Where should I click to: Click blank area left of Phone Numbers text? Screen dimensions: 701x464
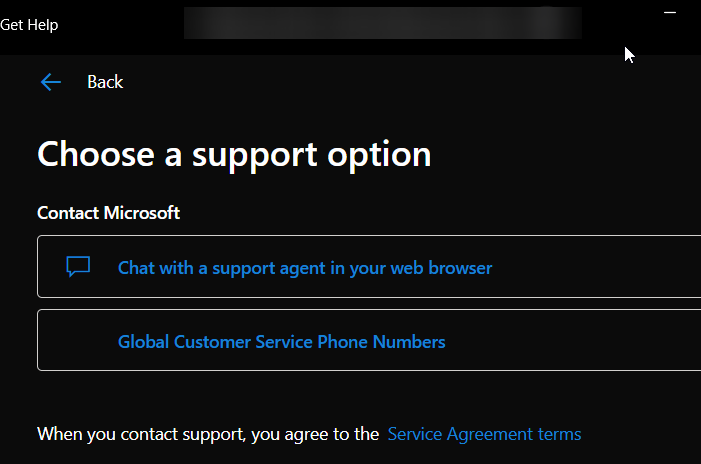point(77,342)
